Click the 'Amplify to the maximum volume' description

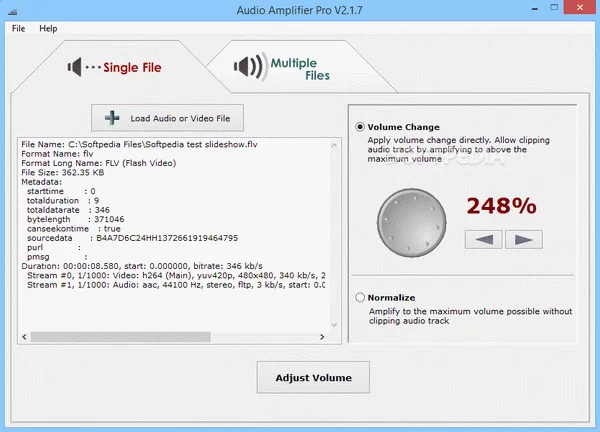point(470,316)
